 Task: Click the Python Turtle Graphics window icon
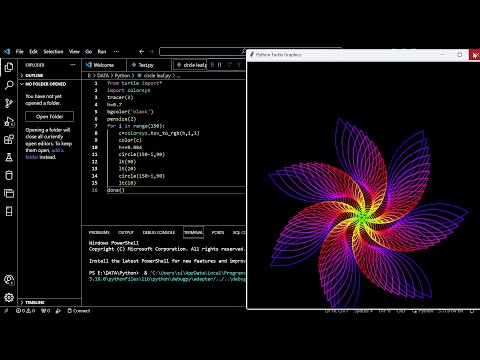(252, 55)
